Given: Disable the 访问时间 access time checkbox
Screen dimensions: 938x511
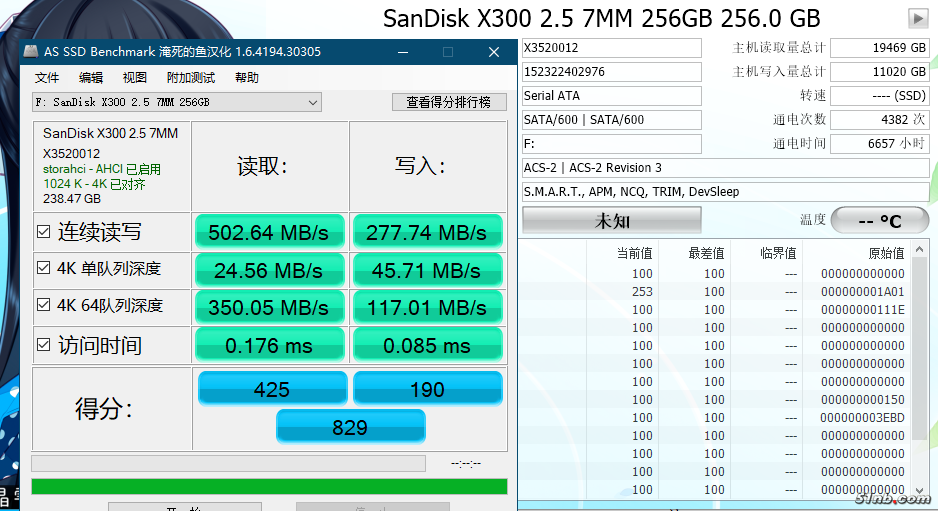Looking at the screenshot, I should point(43,345).
